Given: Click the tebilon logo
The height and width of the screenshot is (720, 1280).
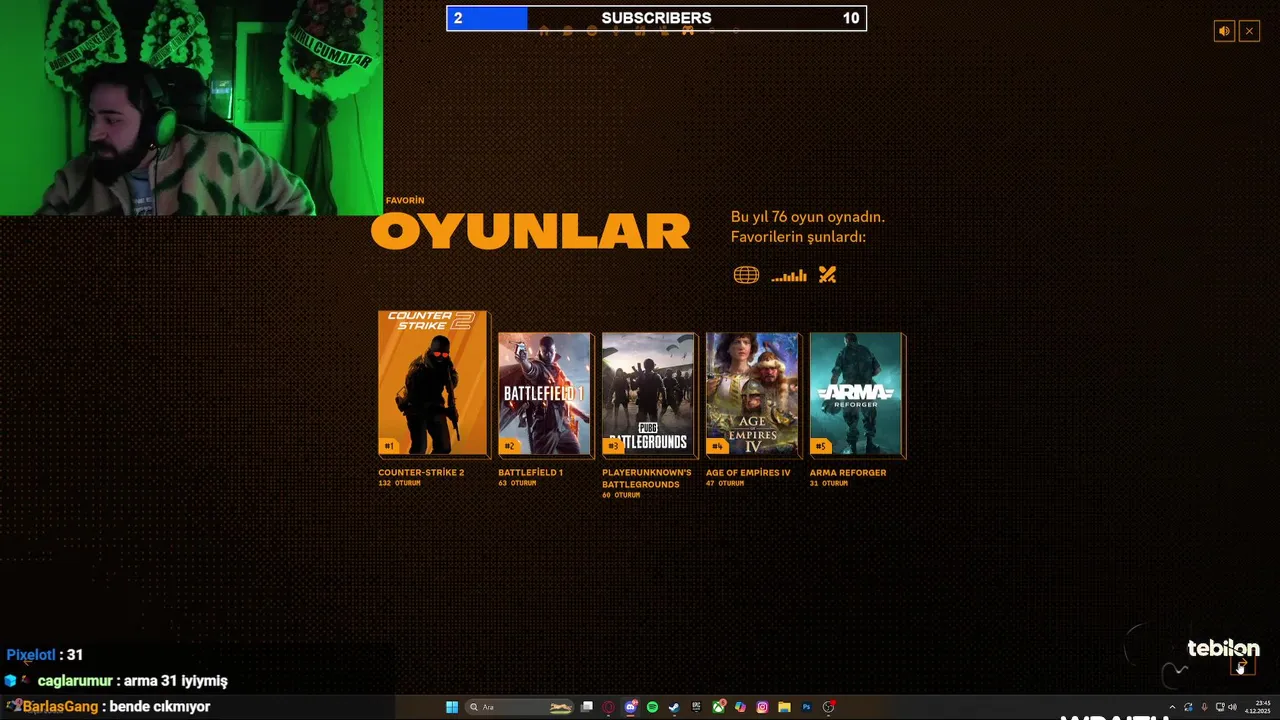Looking at the screenshot, I should coord(1223,649).
